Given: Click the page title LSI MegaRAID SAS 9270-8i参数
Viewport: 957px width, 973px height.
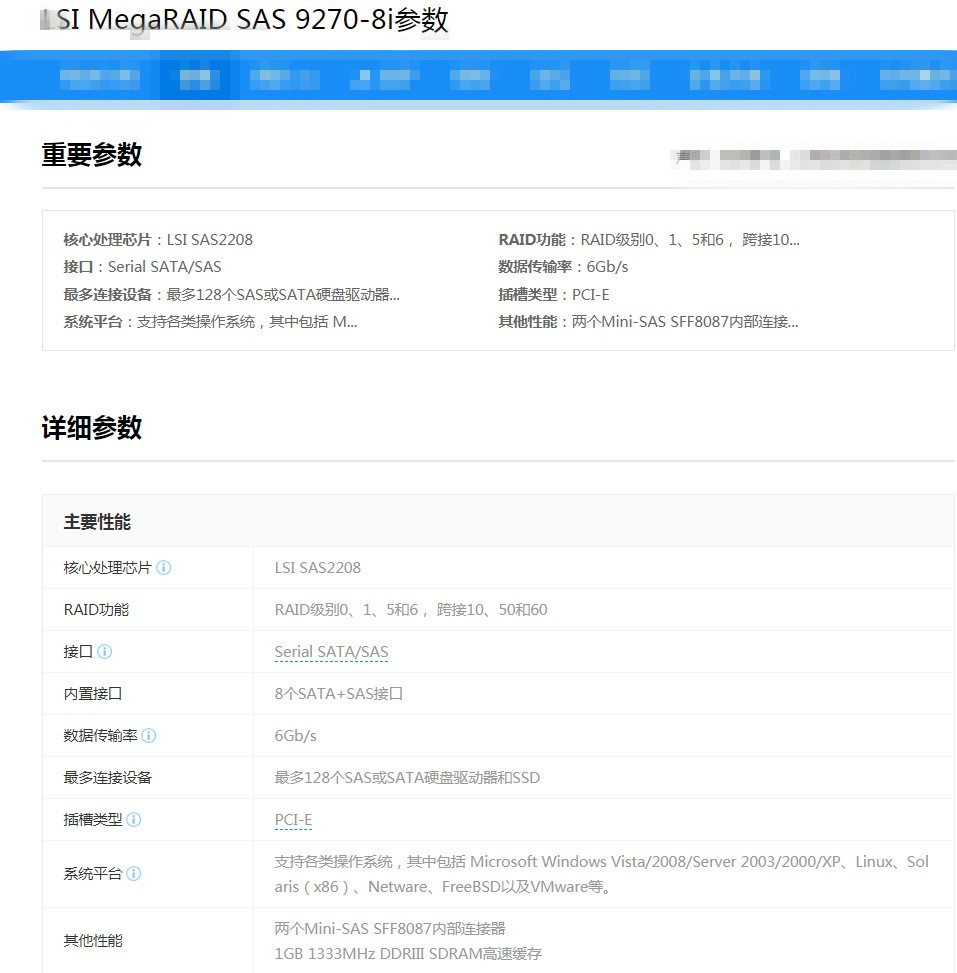Looking at the screenshot, I should [x=245, y=20].
